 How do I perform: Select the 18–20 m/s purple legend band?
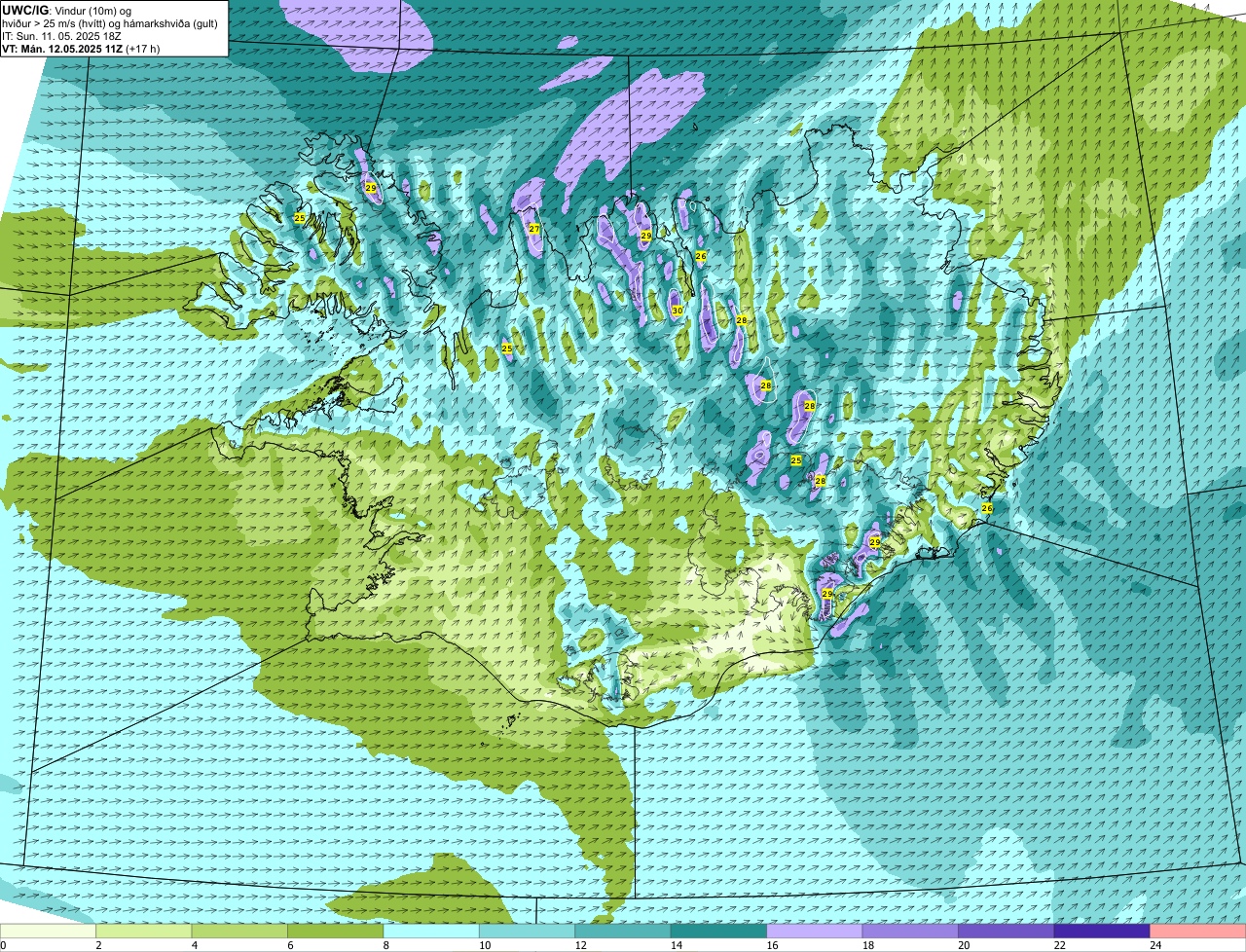(911, 931)
